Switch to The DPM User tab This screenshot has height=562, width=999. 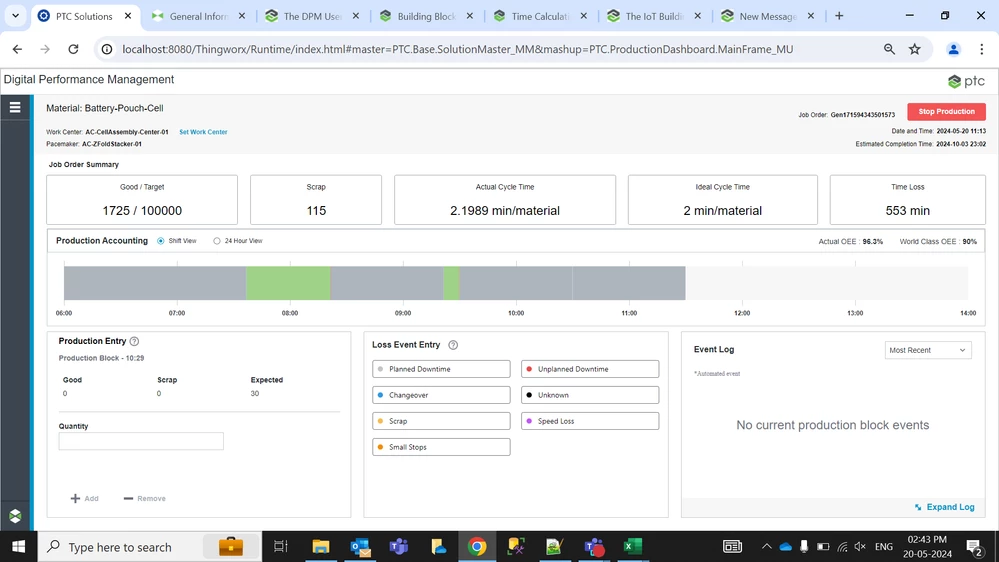point(312,17)
